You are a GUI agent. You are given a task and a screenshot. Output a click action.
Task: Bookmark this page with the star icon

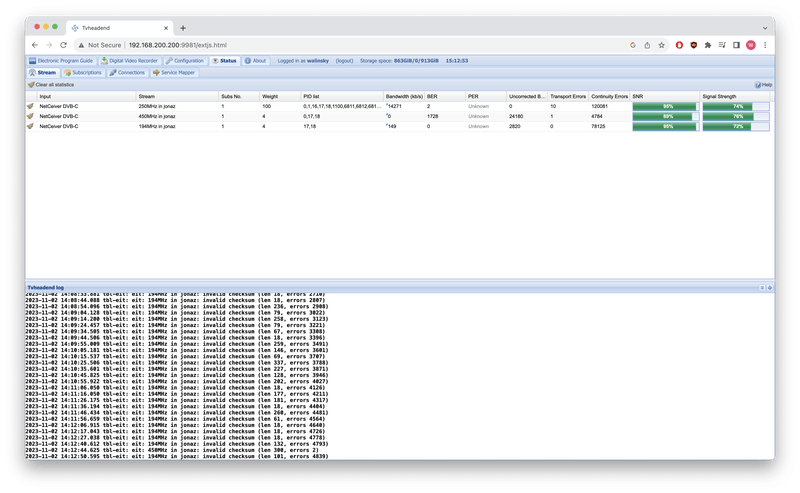click(661, 45)
